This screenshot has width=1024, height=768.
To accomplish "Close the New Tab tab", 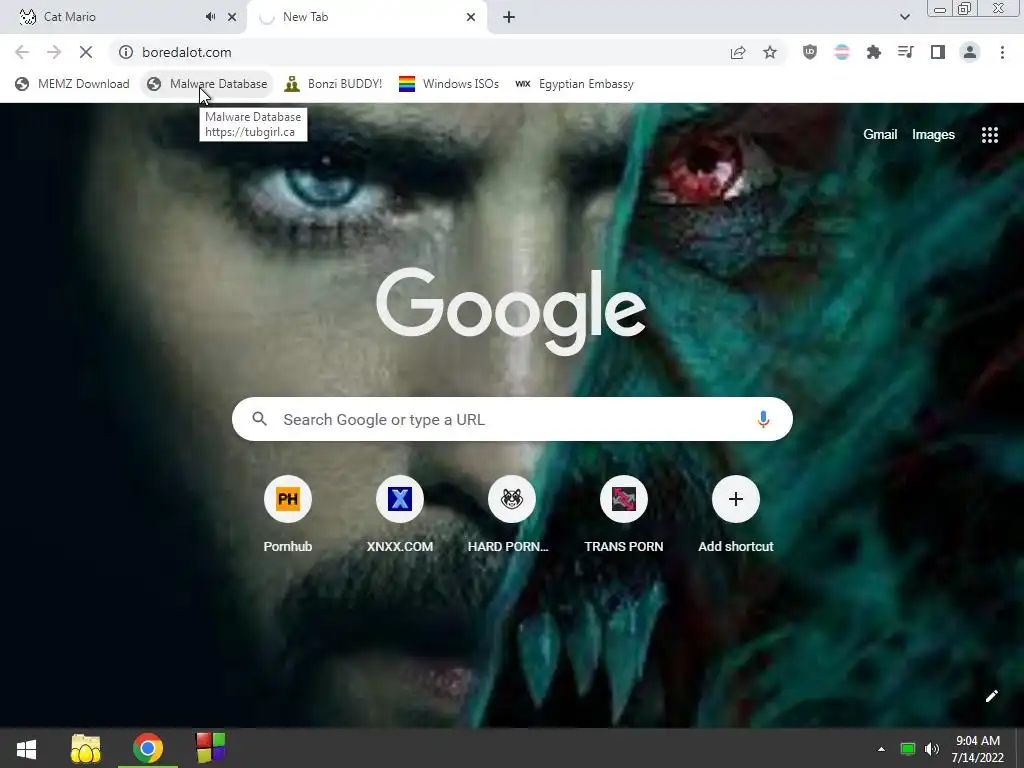I will (x=471, y=17).
